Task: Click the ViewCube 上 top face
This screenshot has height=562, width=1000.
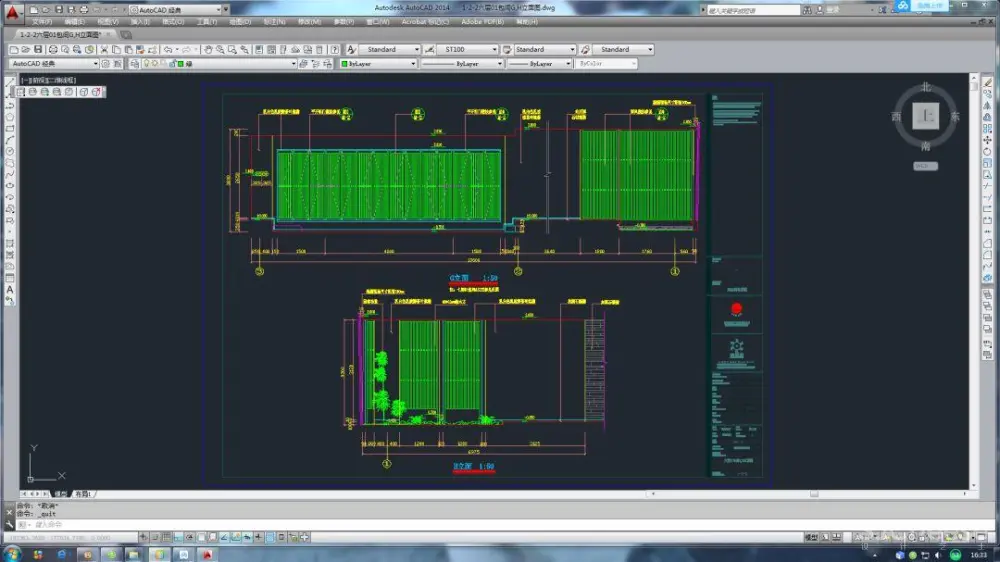Action: (x=926, y=116)
